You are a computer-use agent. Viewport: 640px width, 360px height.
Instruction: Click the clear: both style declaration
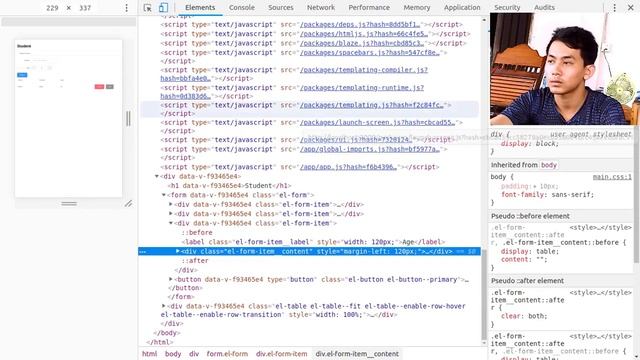pos(523,316)
